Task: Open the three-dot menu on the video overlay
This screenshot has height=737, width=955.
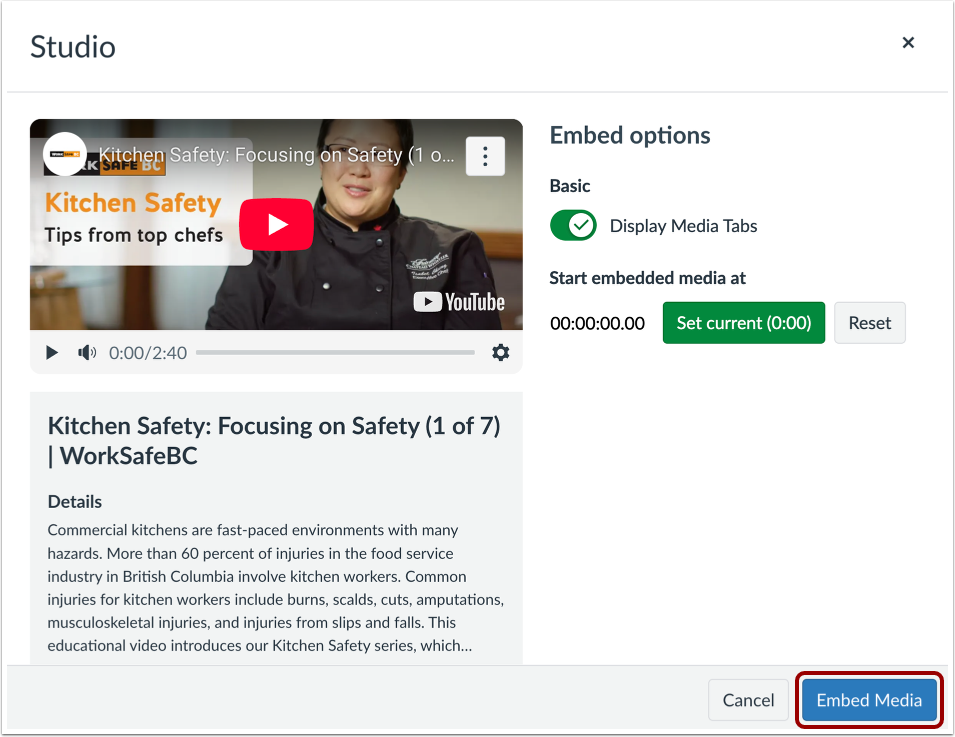Action: point(485,155)
